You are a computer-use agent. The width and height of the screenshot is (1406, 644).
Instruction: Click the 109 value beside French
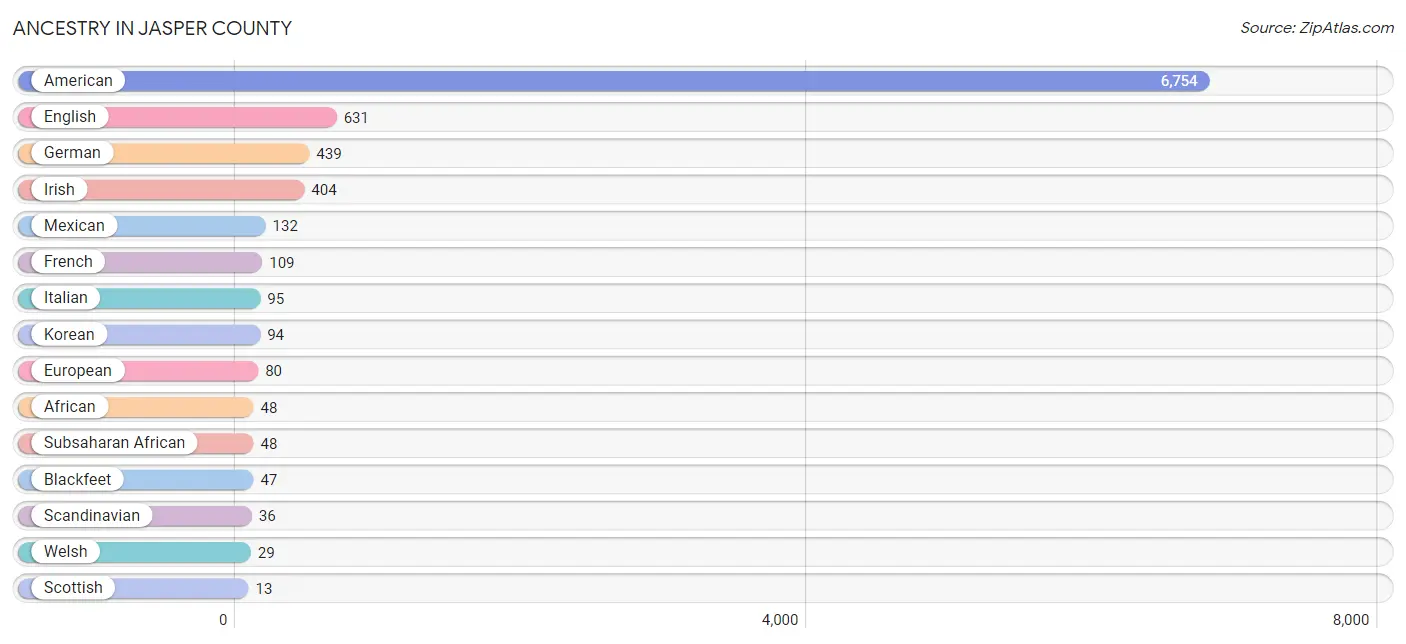pyautogui.click(x=281, y=263)
